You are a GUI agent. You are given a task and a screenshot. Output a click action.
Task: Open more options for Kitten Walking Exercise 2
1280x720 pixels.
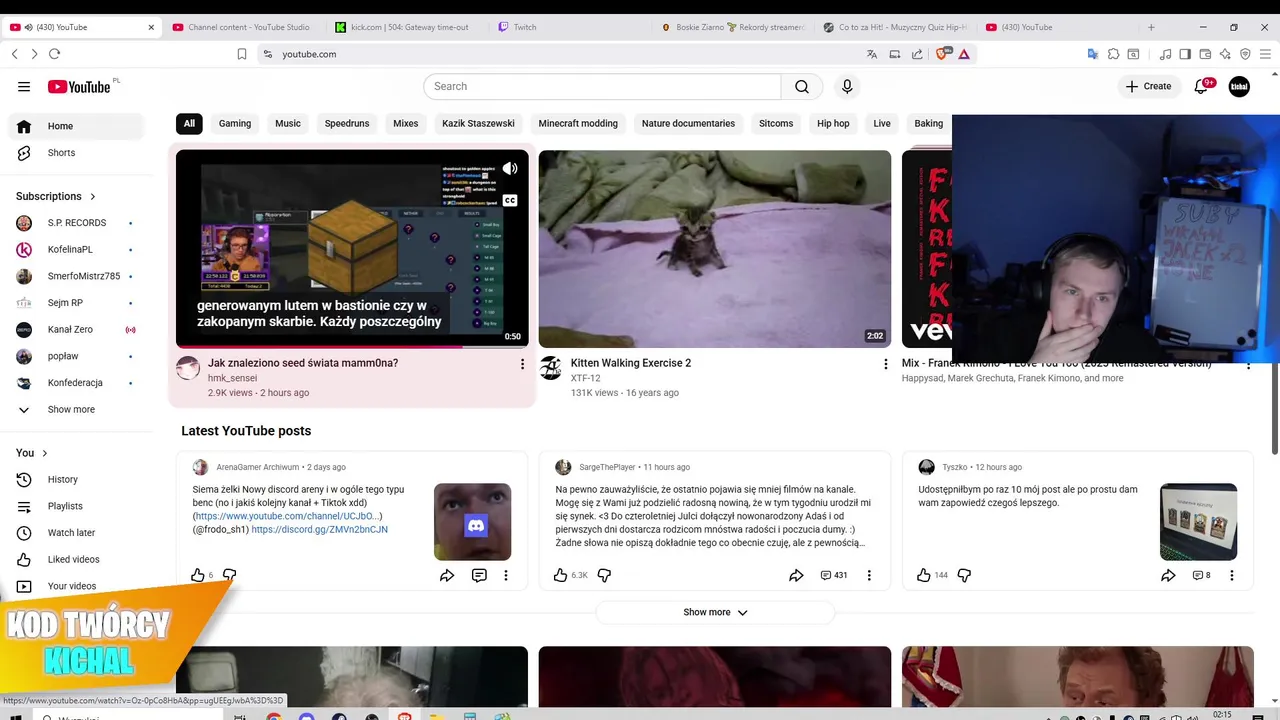tap(885, 364)
